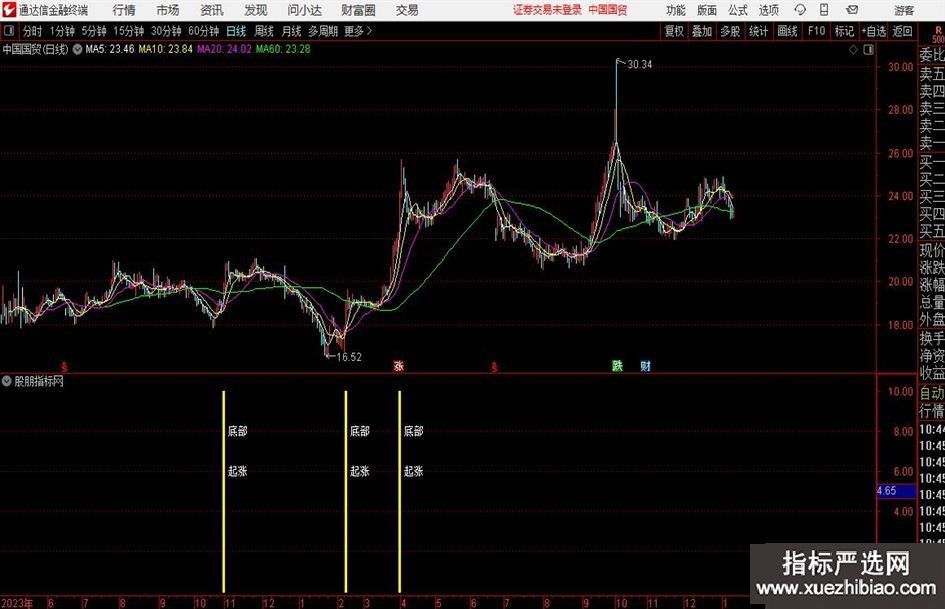945x609 pixels.
Task: Click the MA60: 23.28 value
Action: 283,49
